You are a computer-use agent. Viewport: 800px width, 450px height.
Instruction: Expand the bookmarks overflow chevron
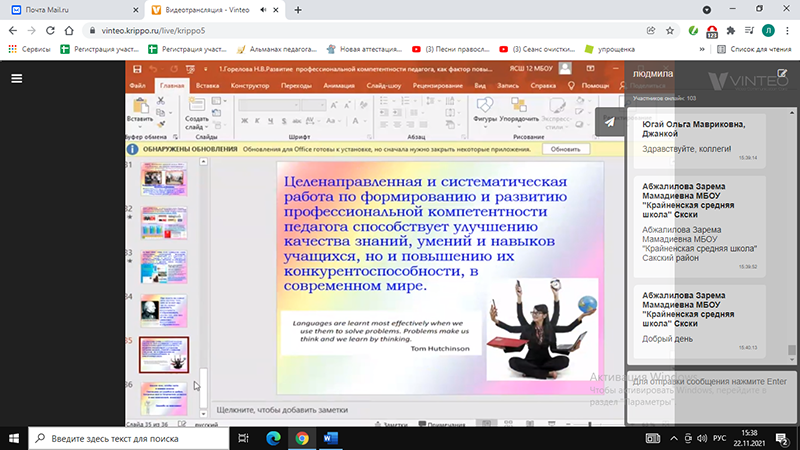coord(702,49)
